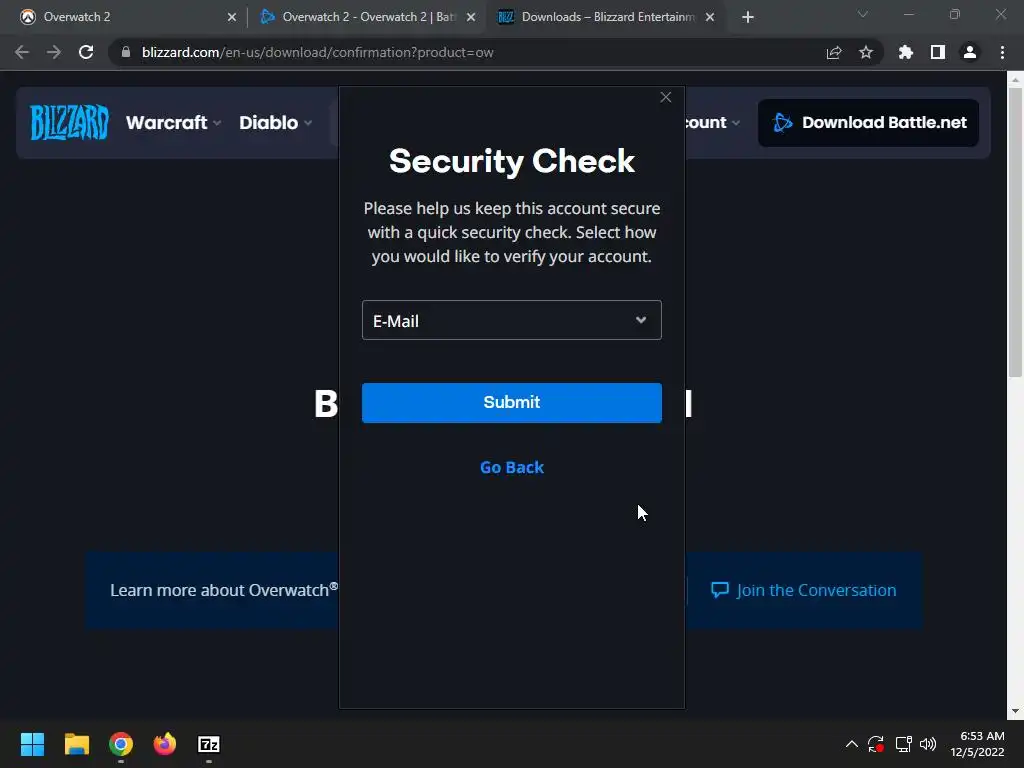This screenshot has height=768, width=1024.
Task: Share this page icon
Action: (834, 52)
